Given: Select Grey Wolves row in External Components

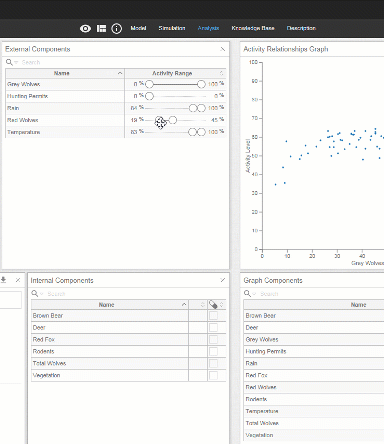Looking at the screenshot, I should click(65, 84).
